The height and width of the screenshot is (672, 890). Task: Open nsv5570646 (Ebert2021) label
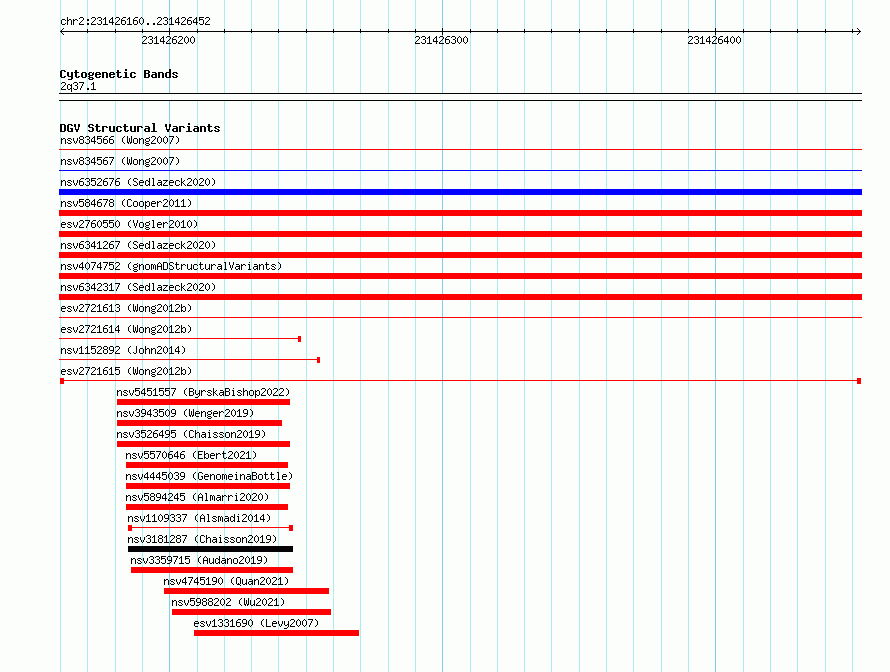coord(191,455)
